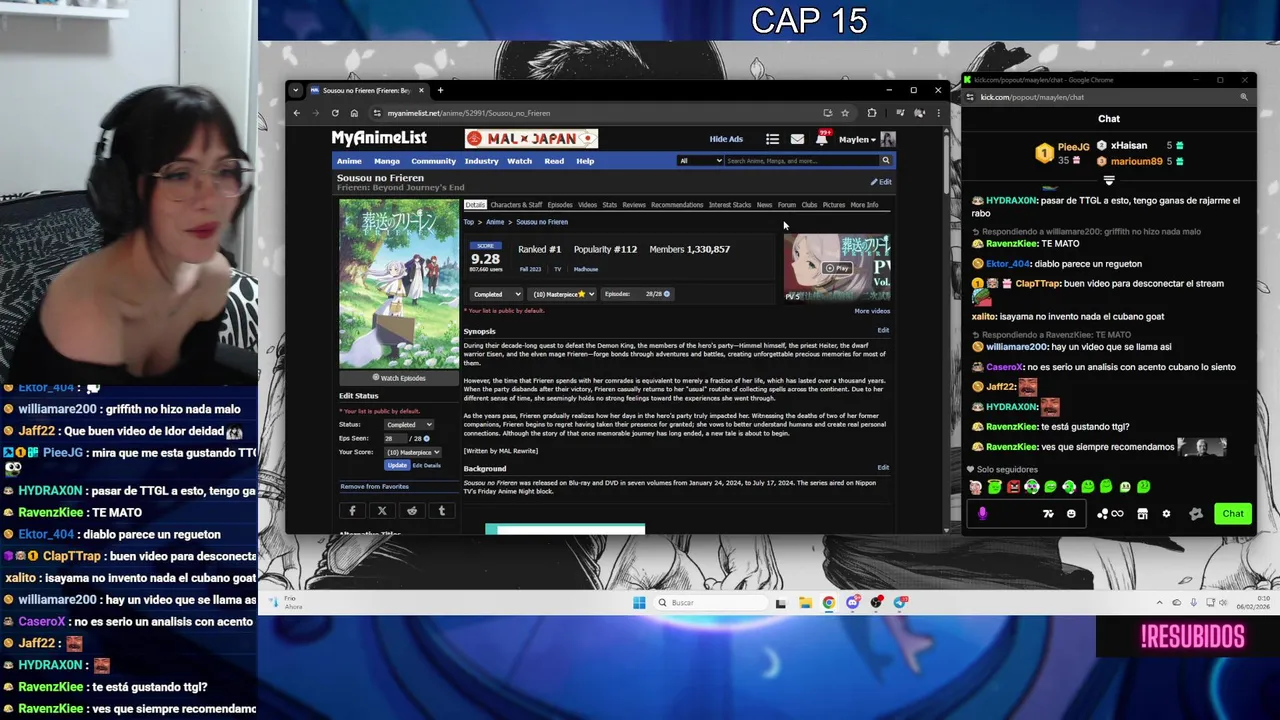The width and height of the screenshot is (1280, 720).
Task: Open Windows Start button on taskbar
Action: click(x=639, y=602)
